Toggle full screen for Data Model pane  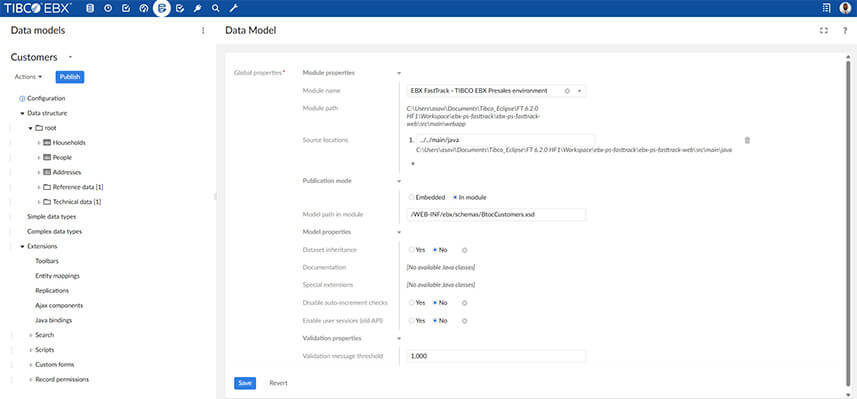pyautogui.click(x=824, y=31)
